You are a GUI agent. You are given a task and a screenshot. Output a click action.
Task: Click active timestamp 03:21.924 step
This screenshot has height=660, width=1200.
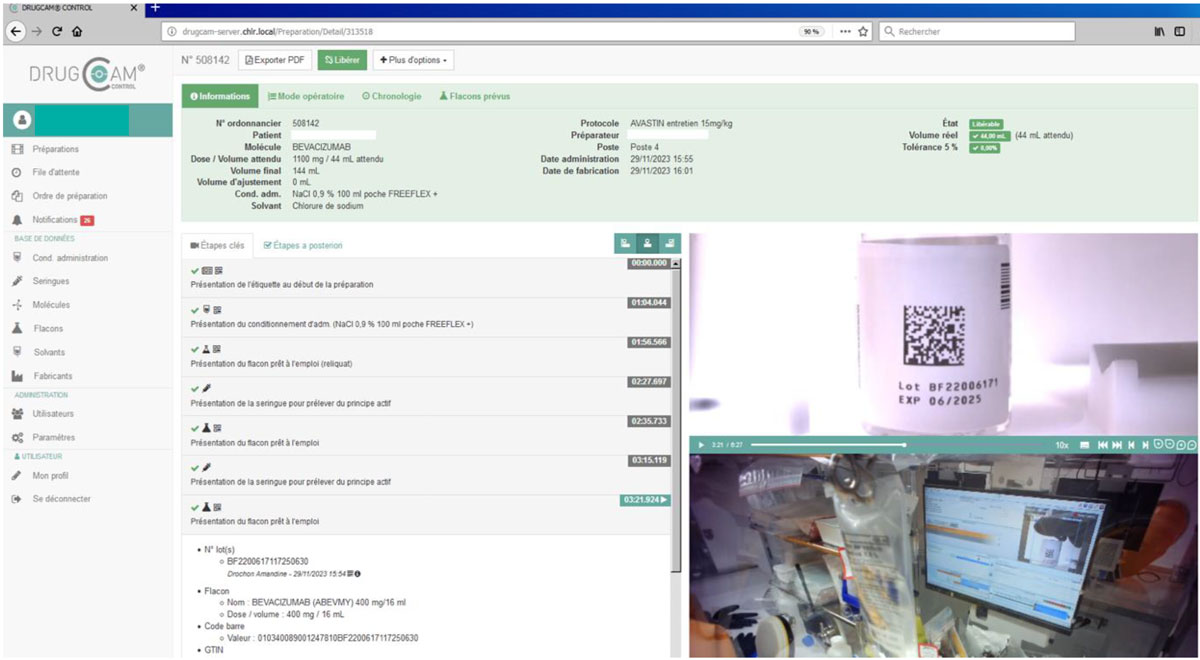(x=645, y=499)
